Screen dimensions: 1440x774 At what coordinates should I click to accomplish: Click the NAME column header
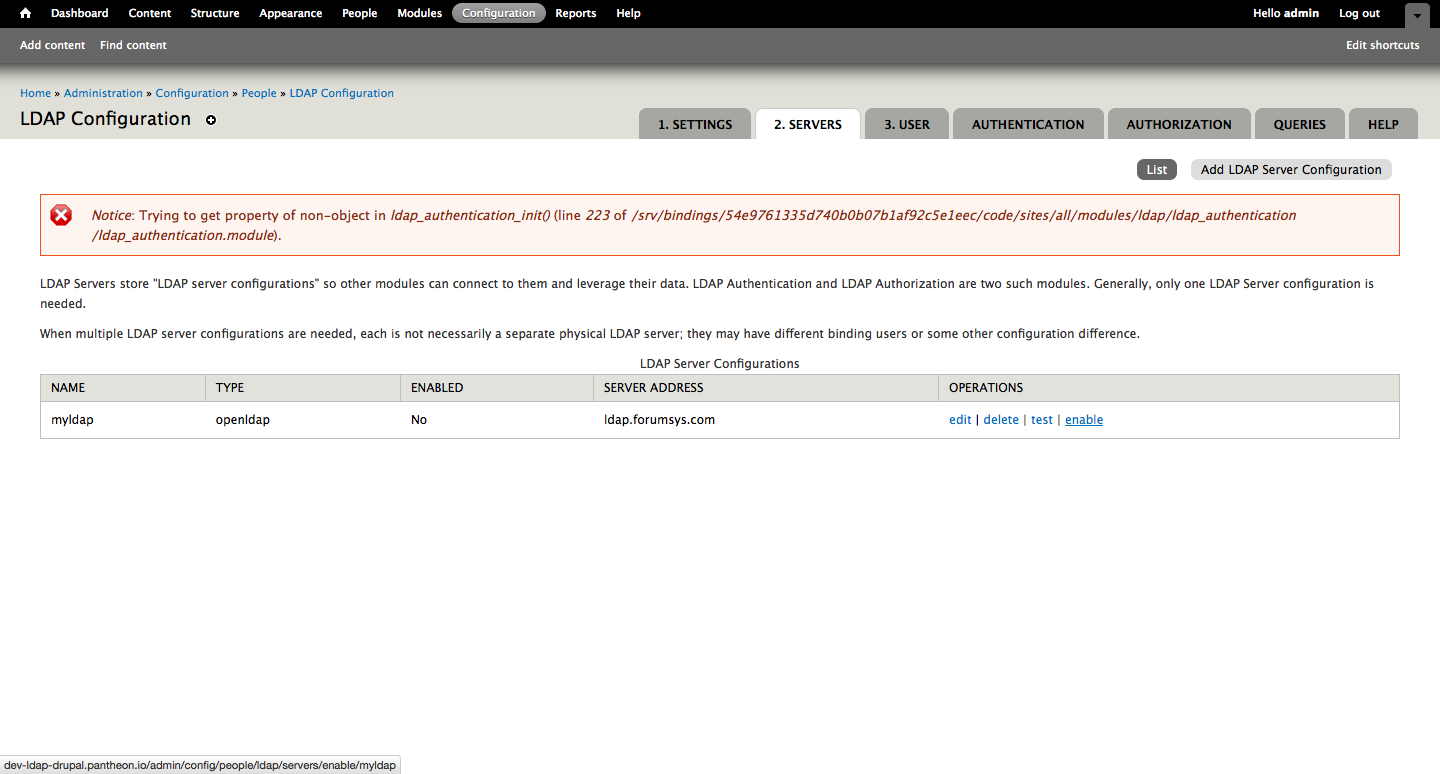pos(122,388)
